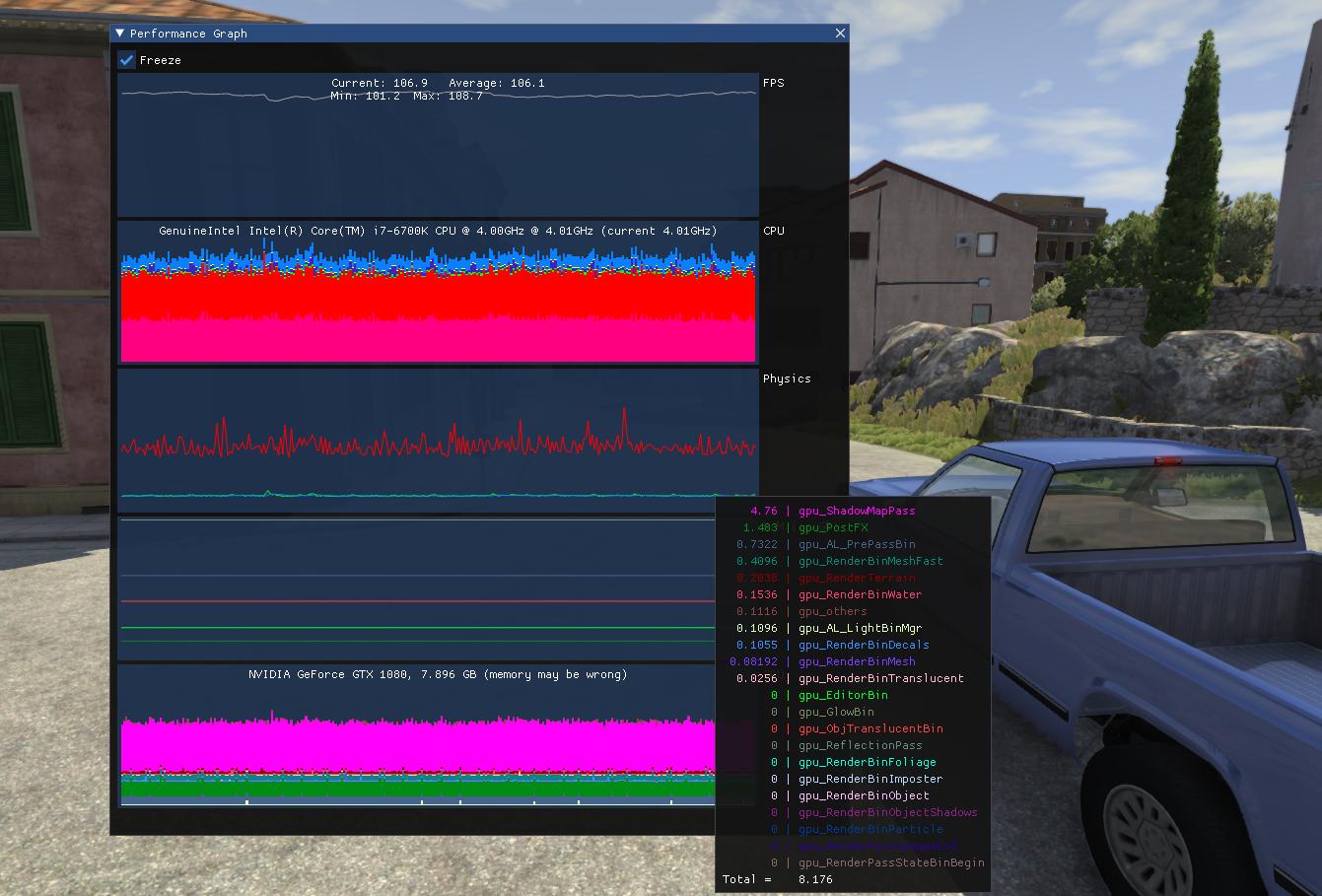Click the Physics graph label
Viewport: 1322px width, 896px height.
787,379
